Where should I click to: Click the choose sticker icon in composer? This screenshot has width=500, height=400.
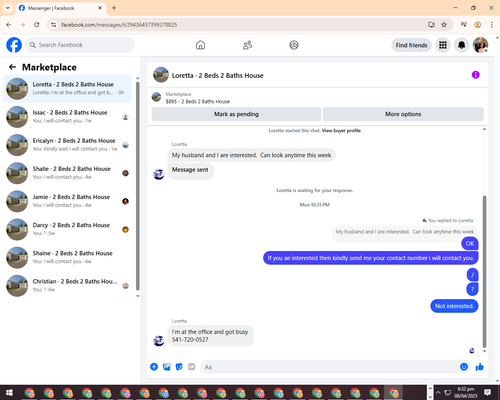coord(179,367)
